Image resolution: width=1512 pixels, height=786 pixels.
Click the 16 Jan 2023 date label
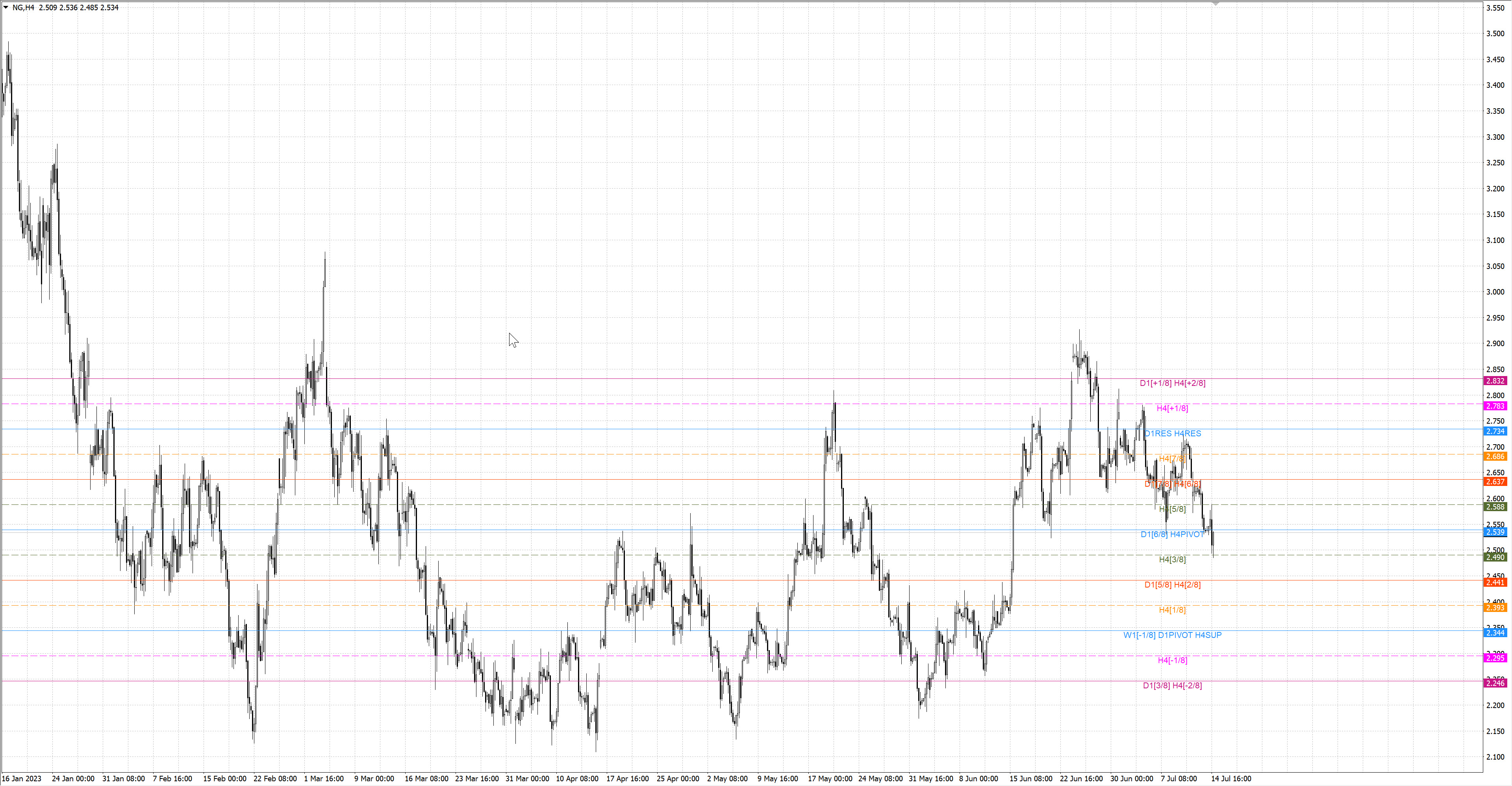(22, 779)
